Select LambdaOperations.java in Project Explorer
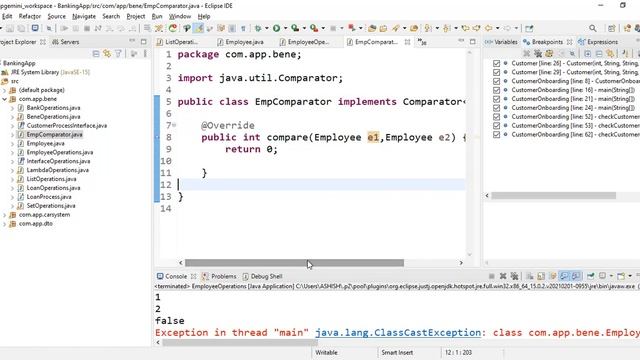This screenshot has width=640, height=360. pos(58,170)
